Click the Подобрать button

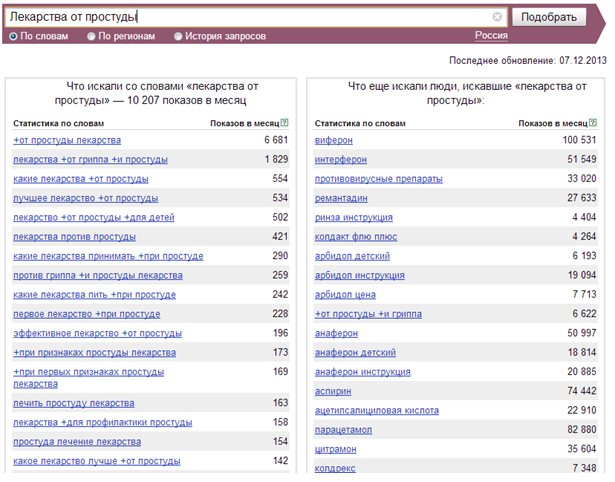[549, 17]
